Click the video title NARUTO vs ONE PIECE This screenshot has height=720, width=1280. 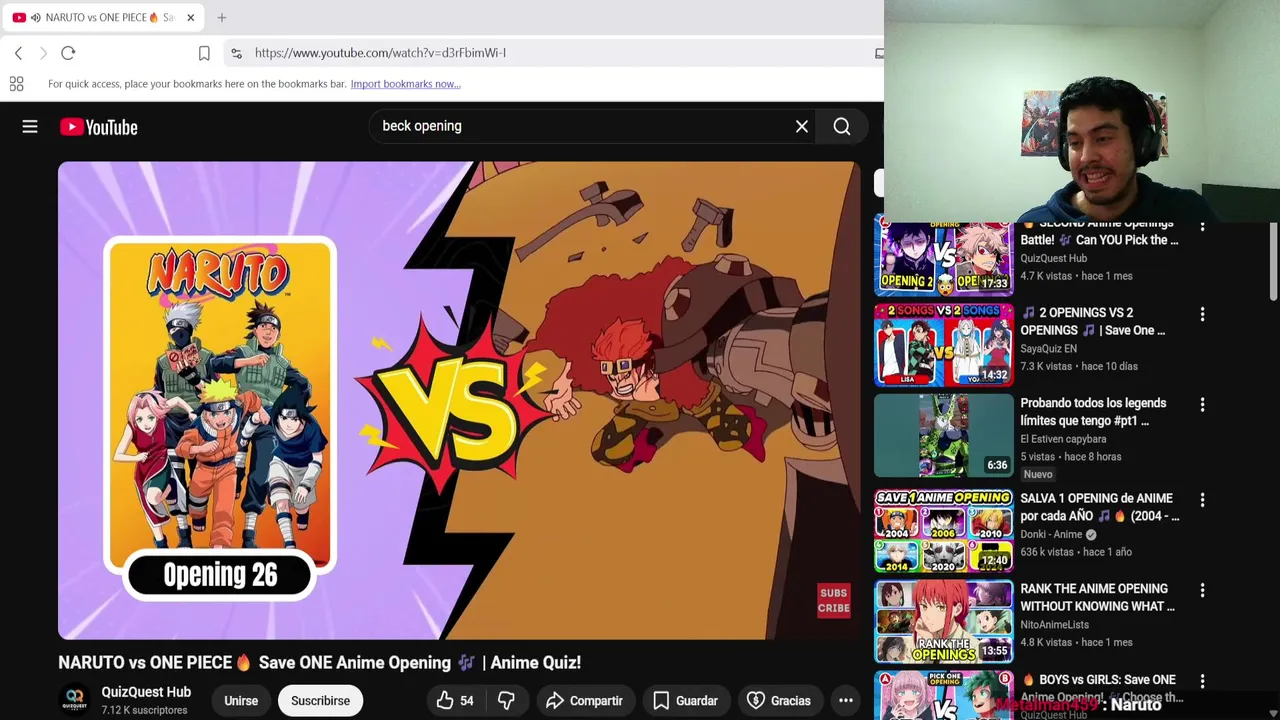(319, 662)
